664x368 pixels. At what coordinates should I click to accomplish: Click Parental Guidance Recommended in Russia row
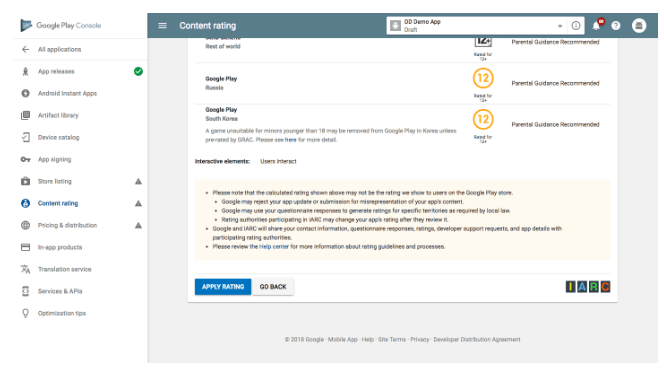[555, 83]
